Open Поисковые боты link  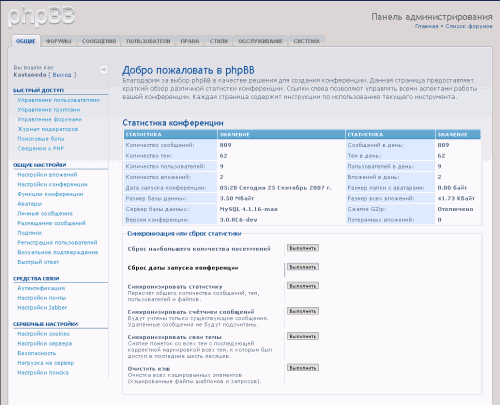coord(41,139)
